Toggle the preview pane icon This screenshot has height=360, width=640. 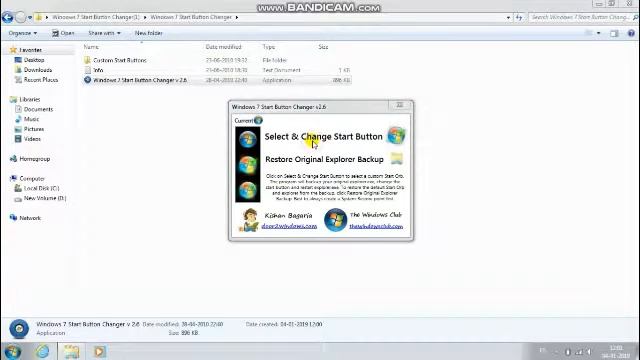pos(614,33)
